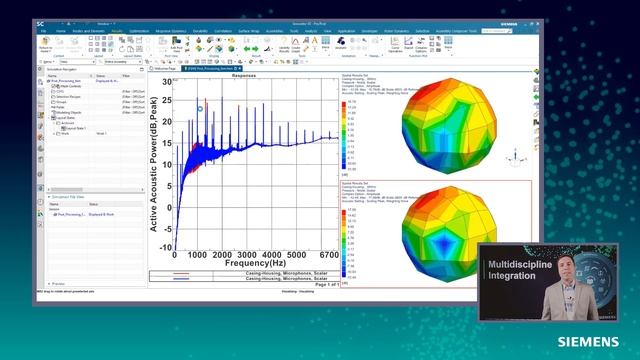Image resolution: width=640 pixels, height=360 pixels.
Task: Open the Entire Assembly scope dropdown
Action: coord(123,62)
